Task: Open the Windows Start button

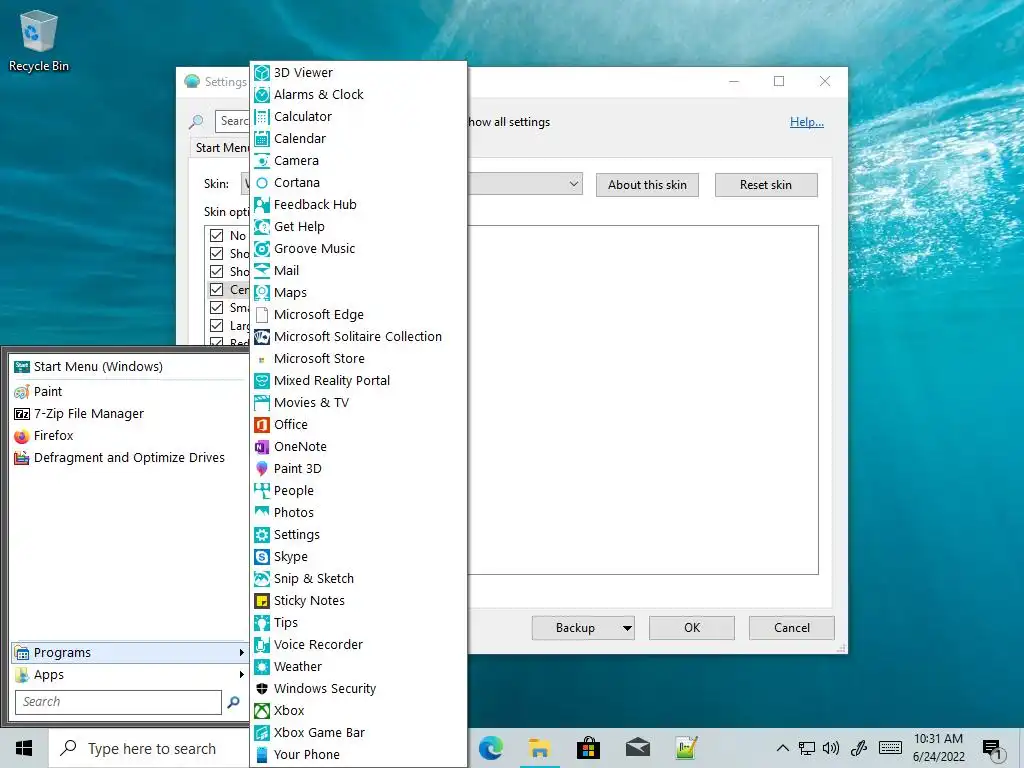Action: (x=24, y=748)
